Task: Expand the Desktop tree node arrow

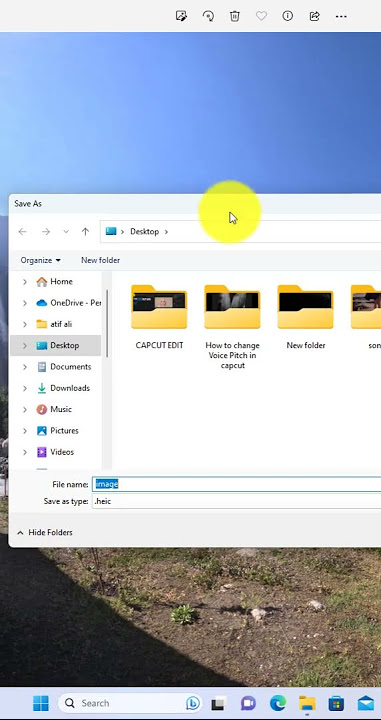Action: pos(25,346)
